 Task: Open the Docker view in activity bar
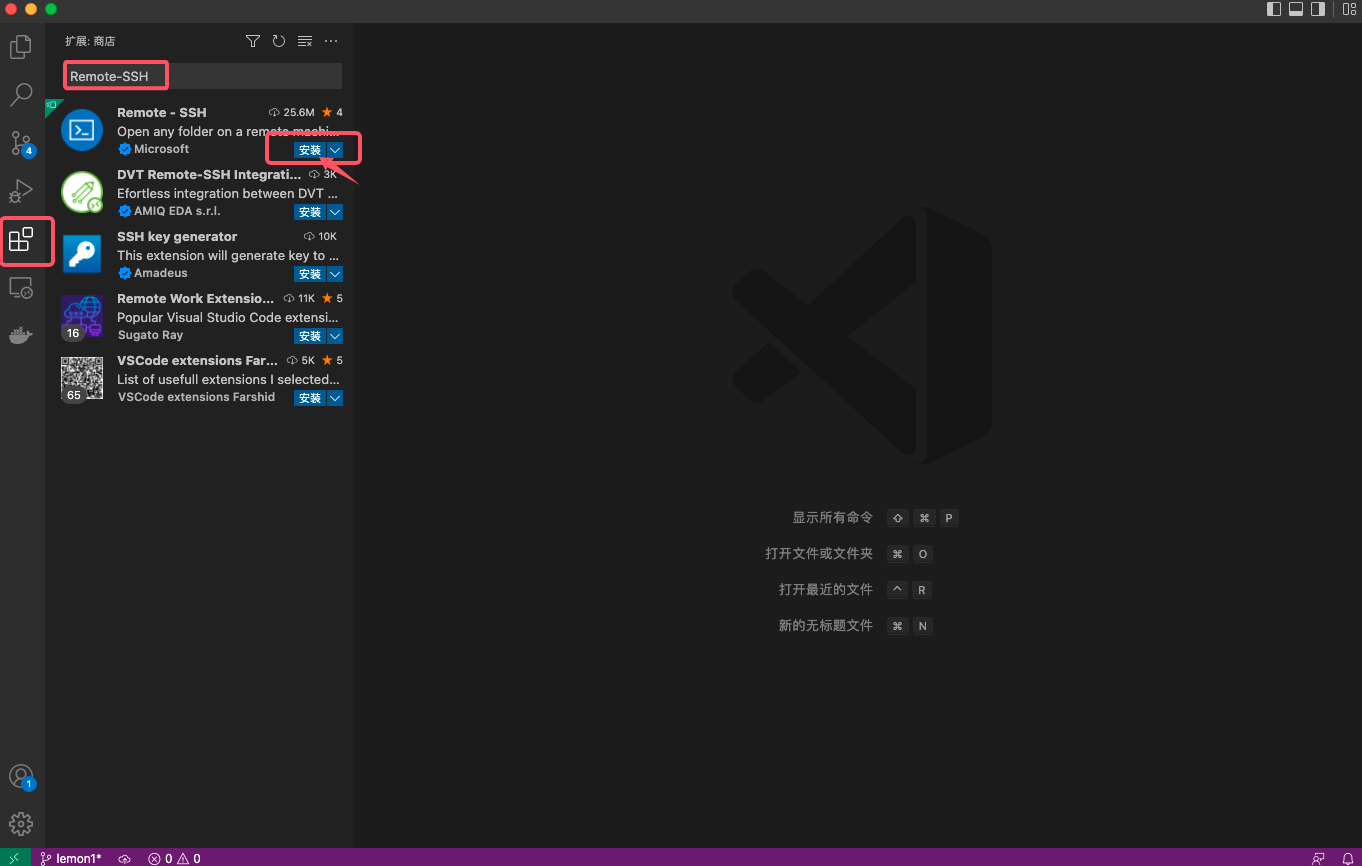click(x=21, y=336)
